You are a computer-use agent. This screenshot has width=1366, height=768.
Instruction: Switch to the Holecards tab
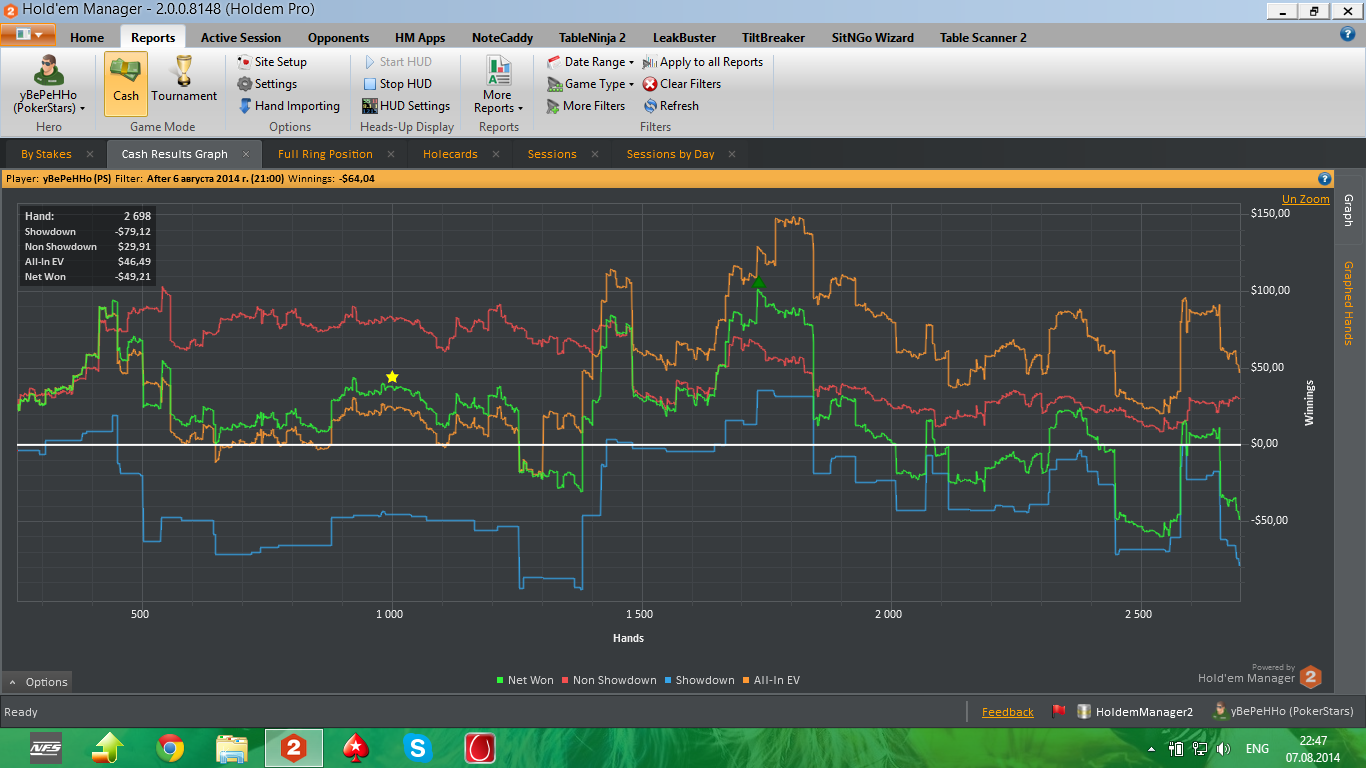pos(450,154)
